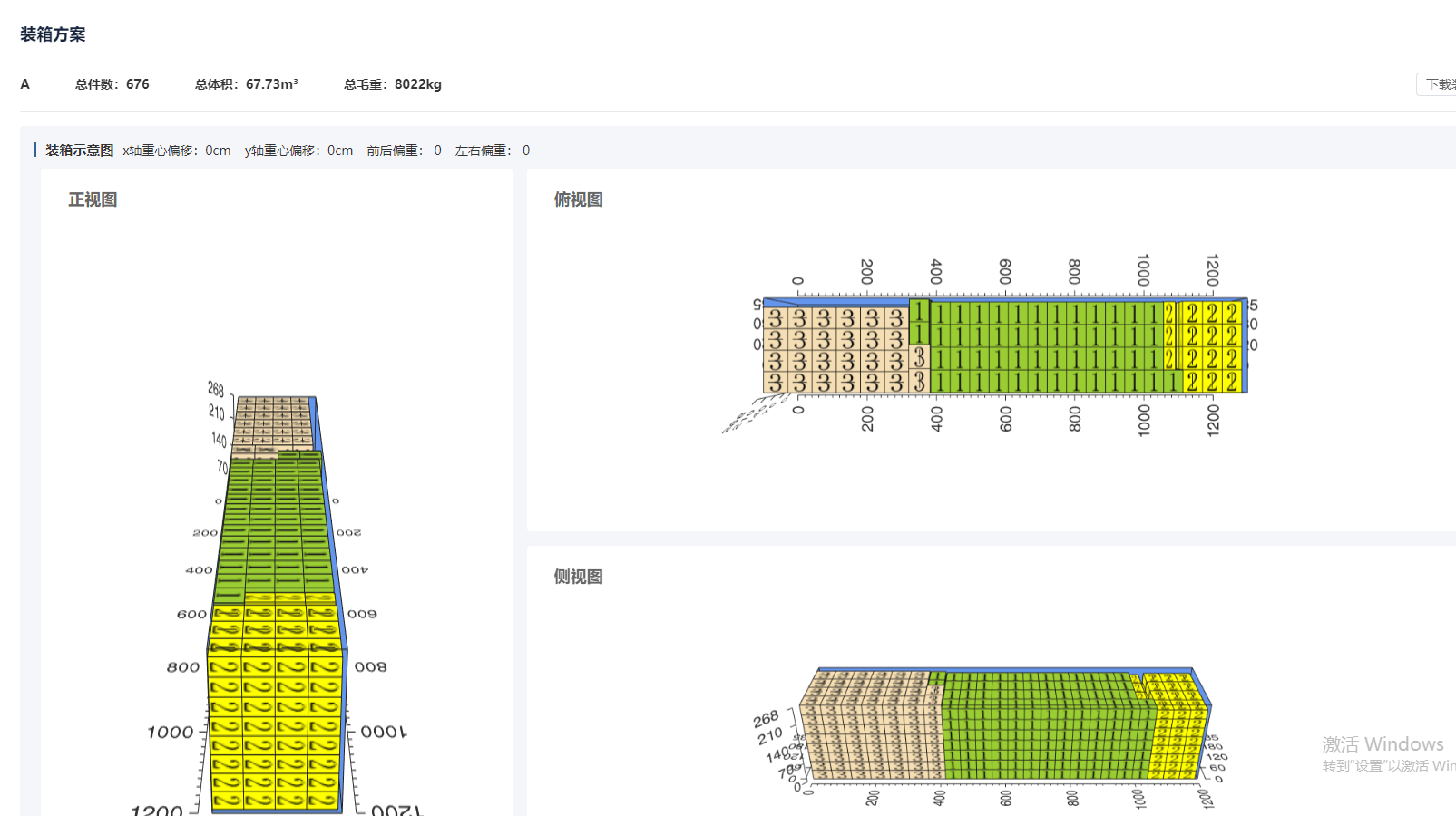
Task: Select the container label A
Action: pos(25,84)
